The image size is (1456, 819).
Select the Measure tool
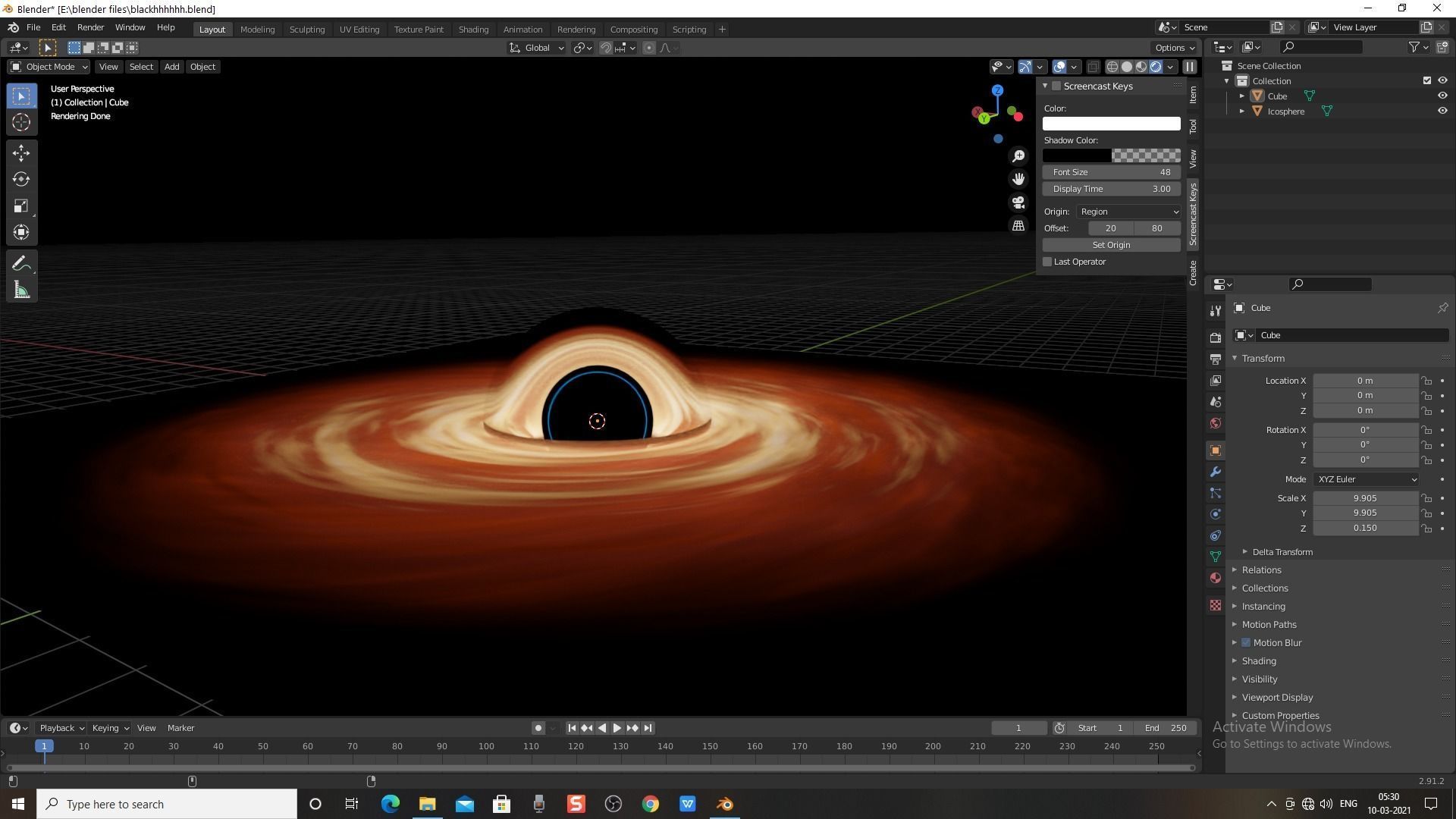click(21, 290)
